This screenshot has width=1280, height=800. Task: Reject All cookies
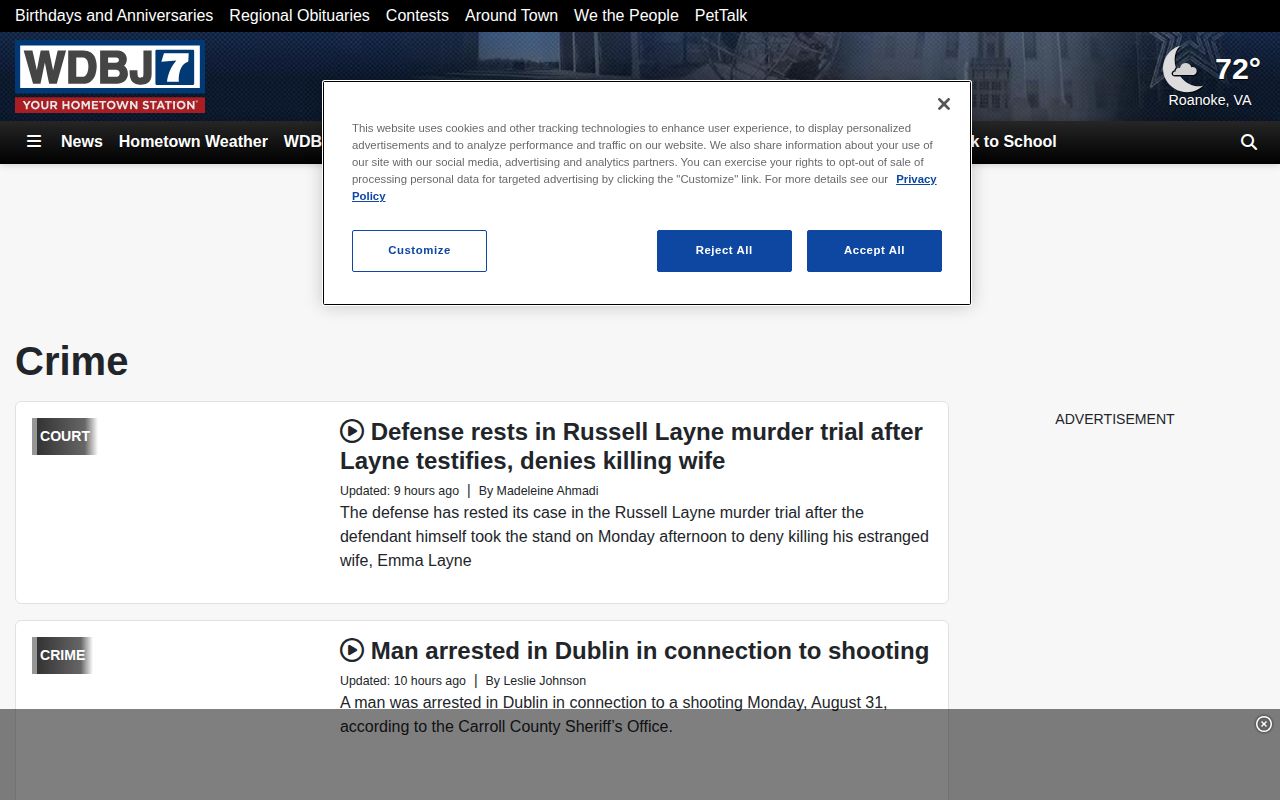724,251
